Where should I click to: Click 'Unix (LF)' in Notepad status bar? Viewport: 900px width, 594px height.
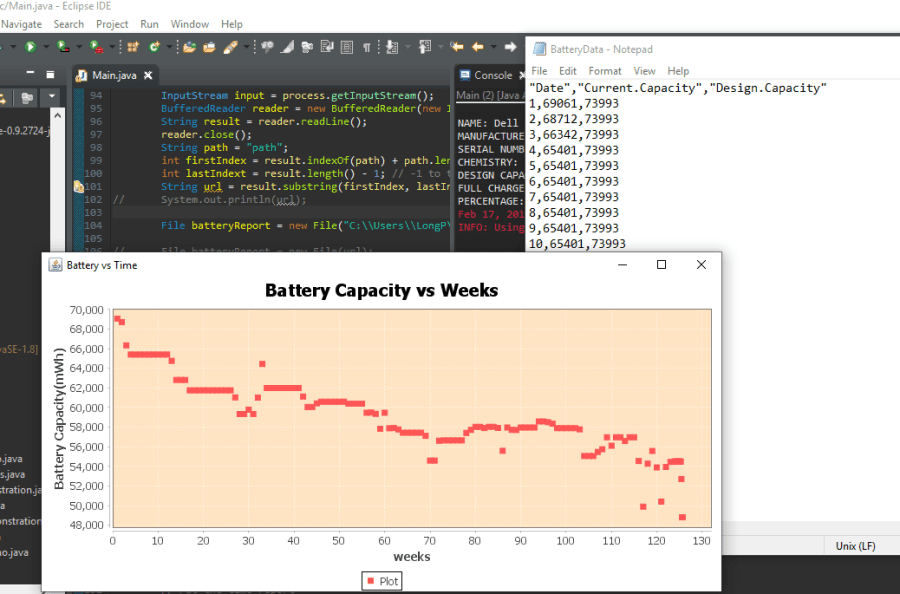[855, 546]
